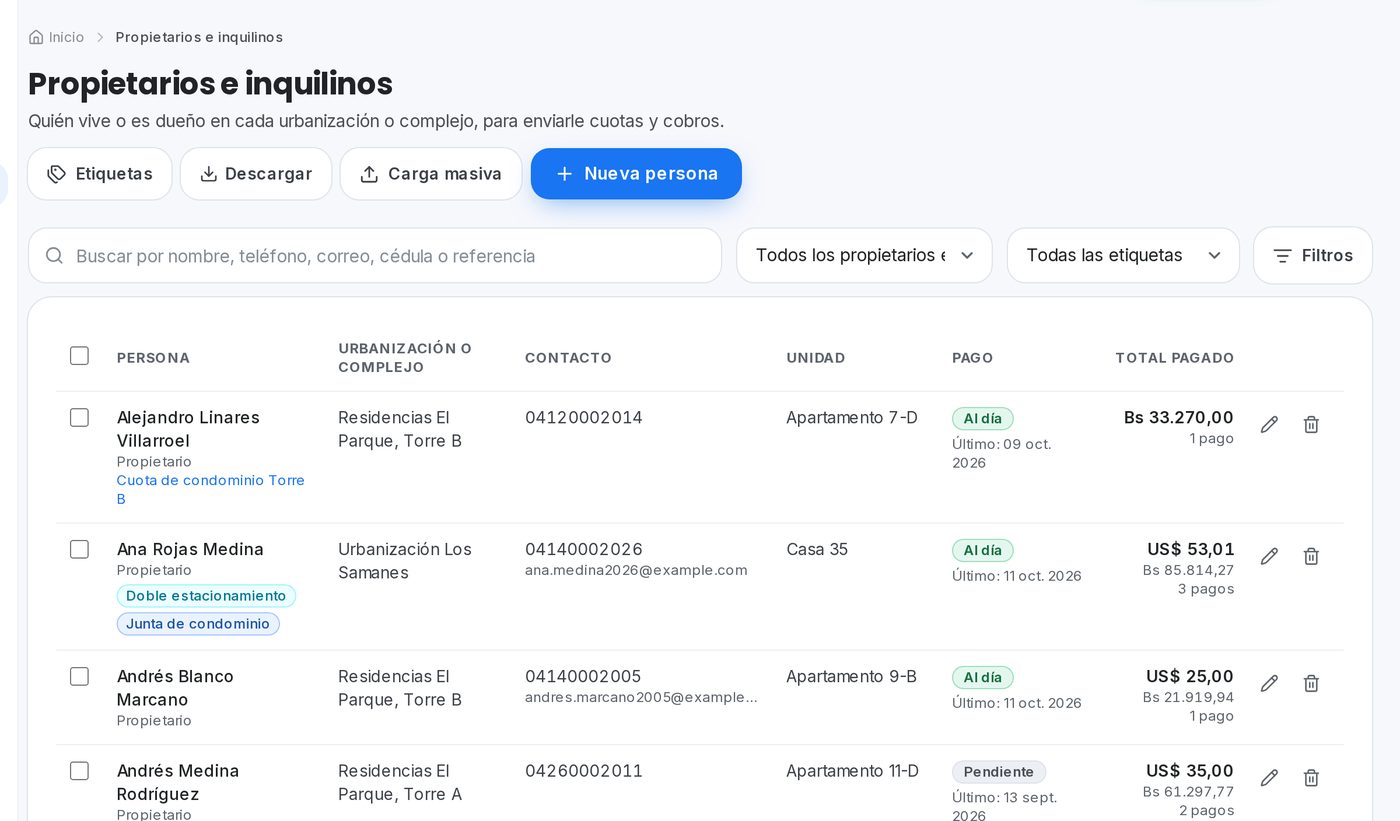Click the search magnifier icon
This screenshot has width=1400, height=821.
(x=54, y=256)
